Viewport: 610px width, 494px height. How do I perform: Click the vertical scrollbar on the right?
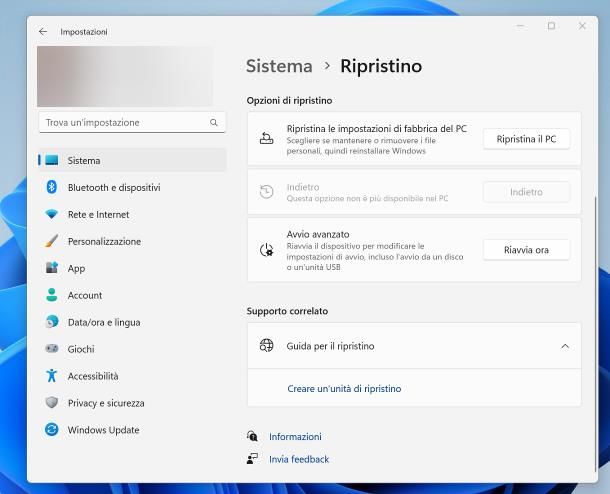(595, 335)
